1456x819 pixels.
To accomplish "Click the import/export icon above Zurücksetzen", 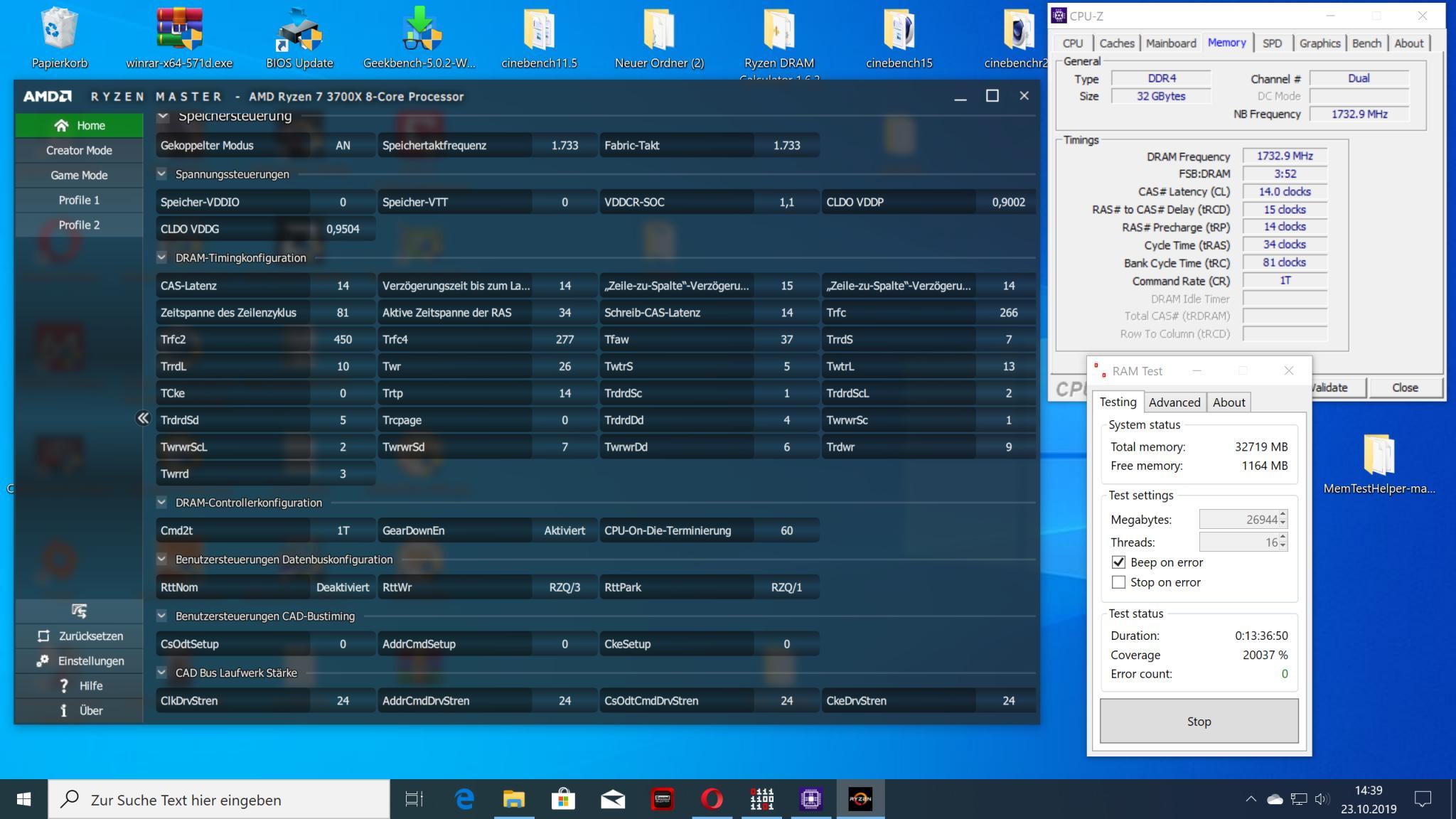I will (x=79, y=611).
